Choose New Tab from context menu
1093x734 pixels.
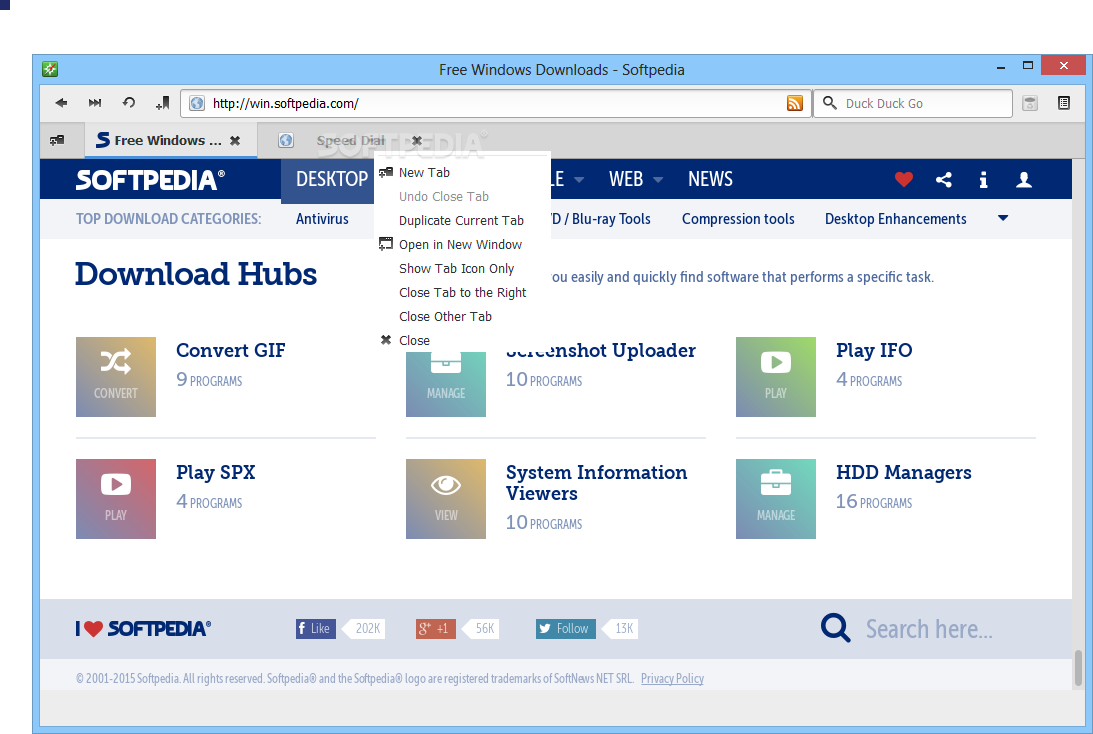tap(462, 172)
